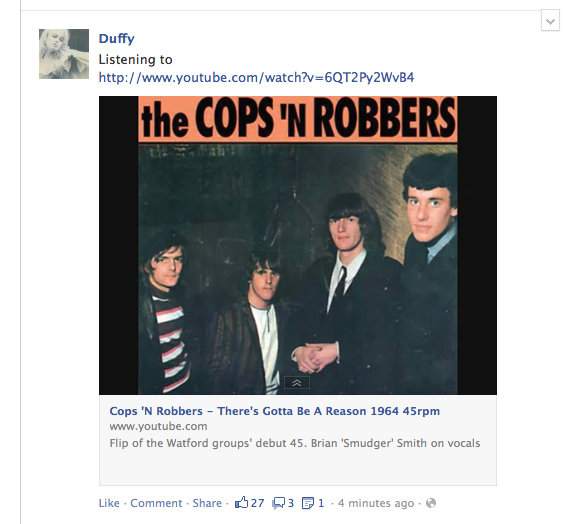Click the www.youtube.com source domain
The width and height of the screenshot is (567, 524).
point(158,426)
